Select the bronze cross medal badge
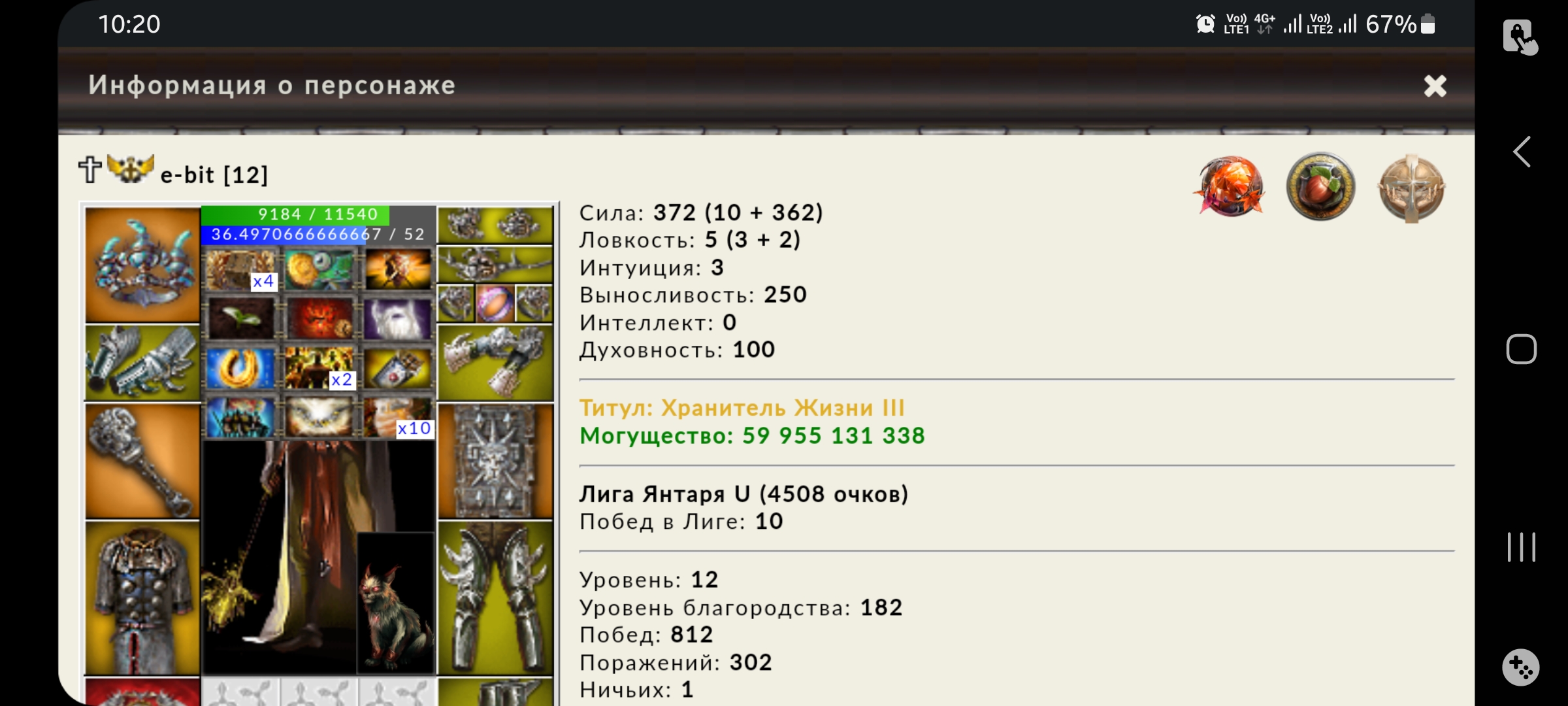 tap(1411, 188)
